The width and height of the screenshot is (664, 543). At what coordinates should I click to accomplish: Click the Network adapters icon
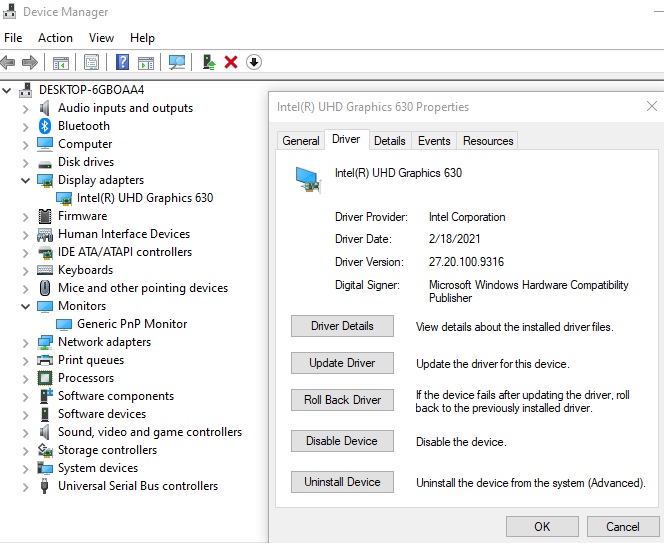tap(45, 342)
